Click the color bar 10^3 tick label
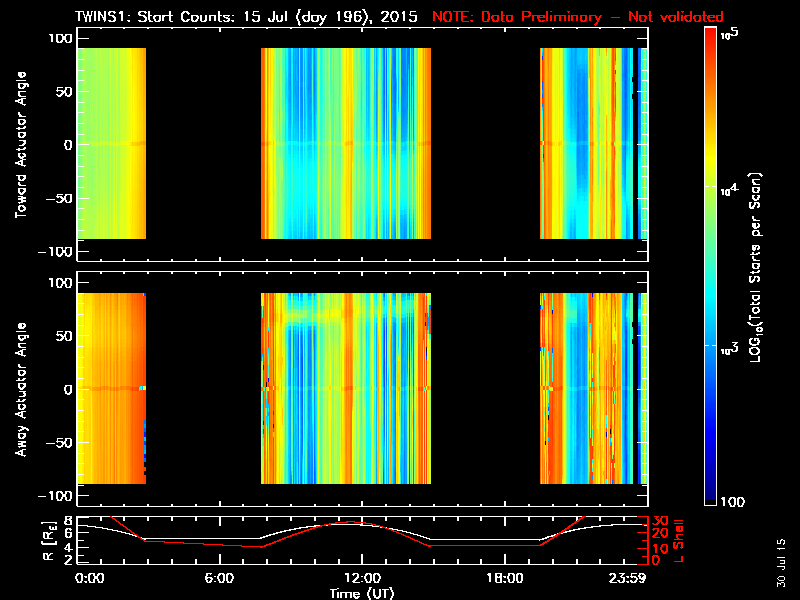 (x=730, y=349)
